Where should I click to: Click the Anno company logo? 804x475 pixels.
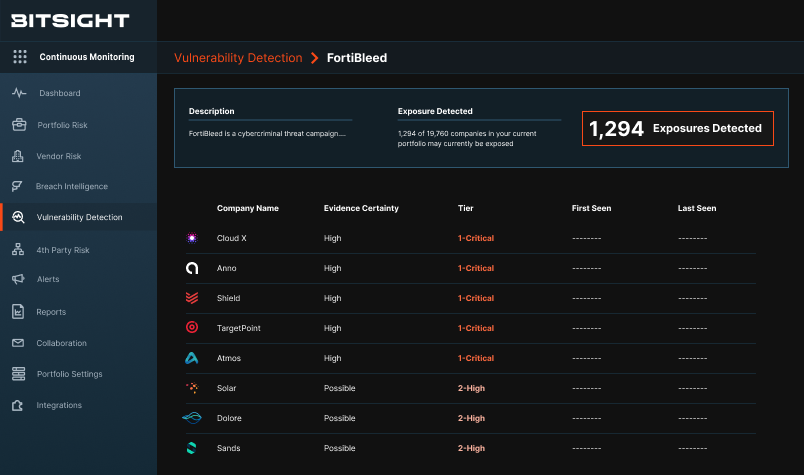point(192,268)
